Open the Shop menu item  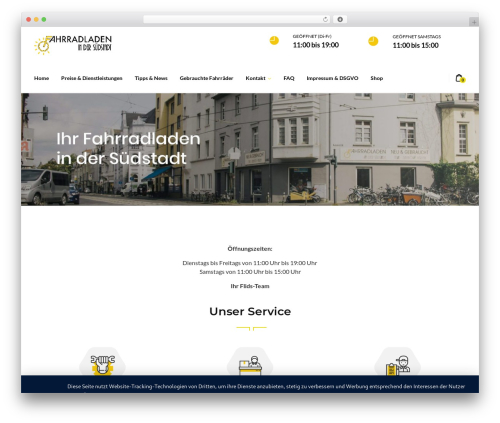pos(377,78)
